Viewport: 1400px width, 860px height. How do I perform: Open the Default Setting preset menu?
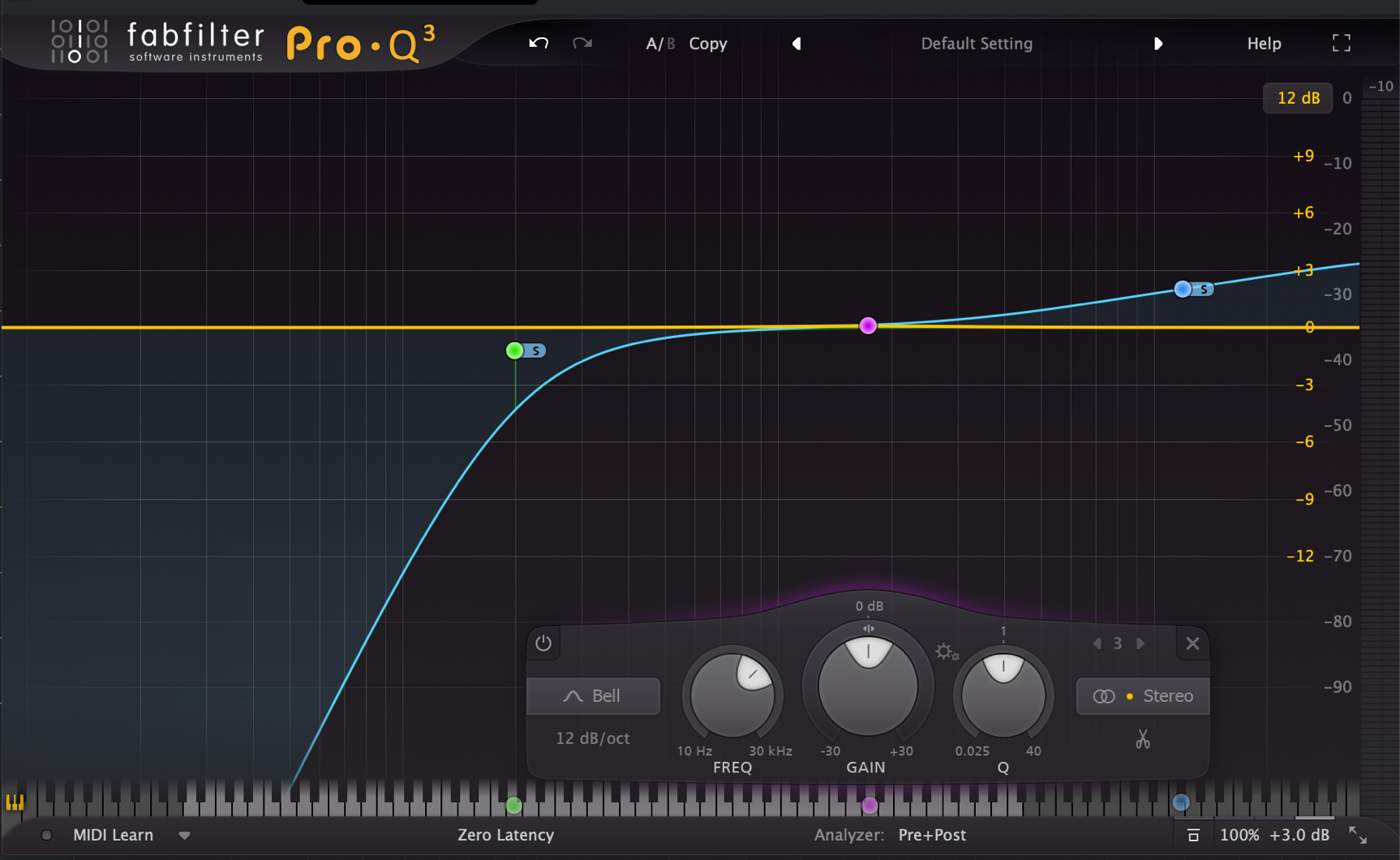[977, 44]
